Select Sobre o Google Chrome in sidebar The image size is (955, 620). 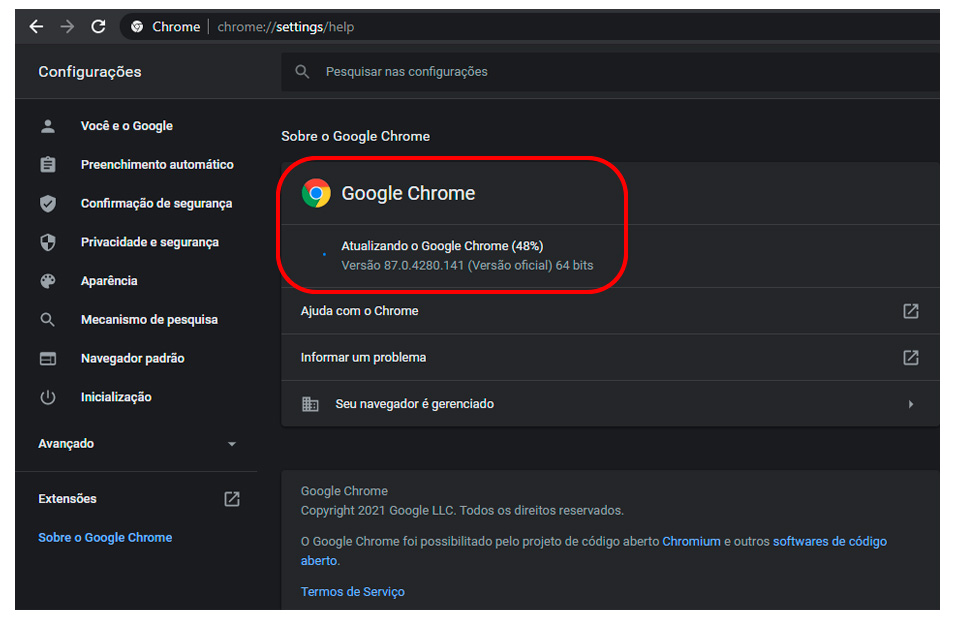(x=105, y=537)
